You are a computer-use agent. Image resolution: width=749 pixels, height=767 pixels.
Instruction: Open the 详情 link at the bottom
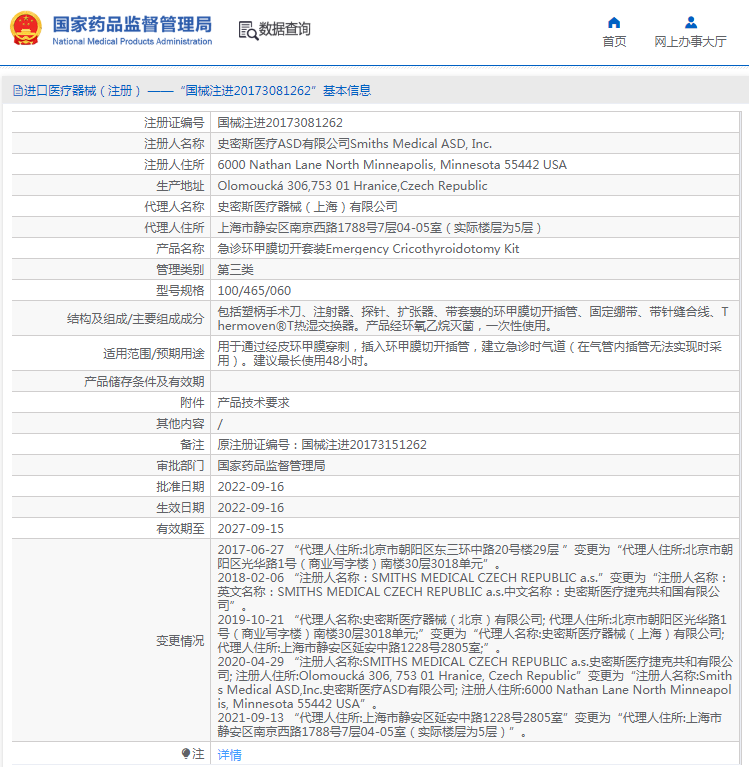click(x=230, y=755)
